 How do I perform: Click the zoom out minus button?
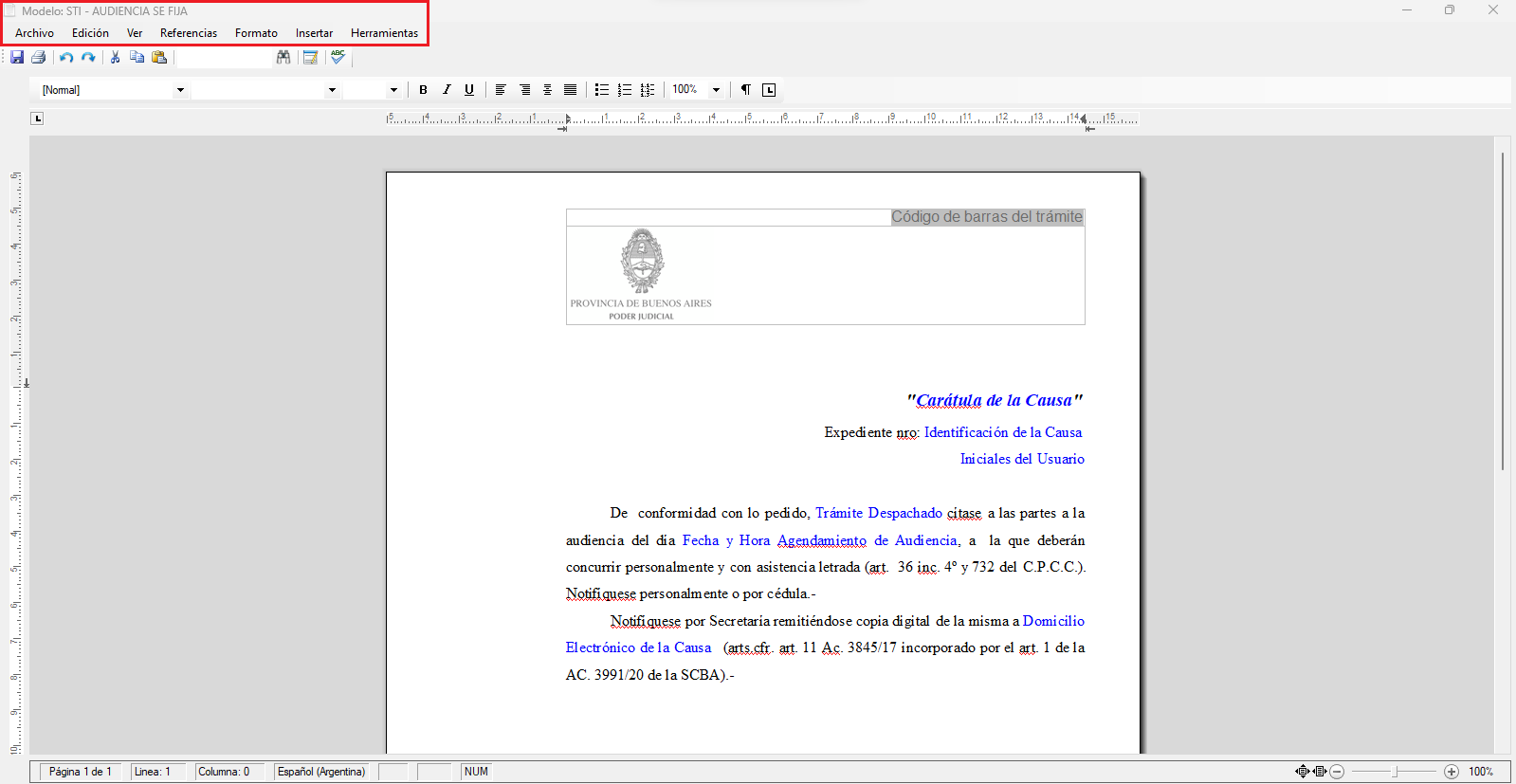[1337, 772]
